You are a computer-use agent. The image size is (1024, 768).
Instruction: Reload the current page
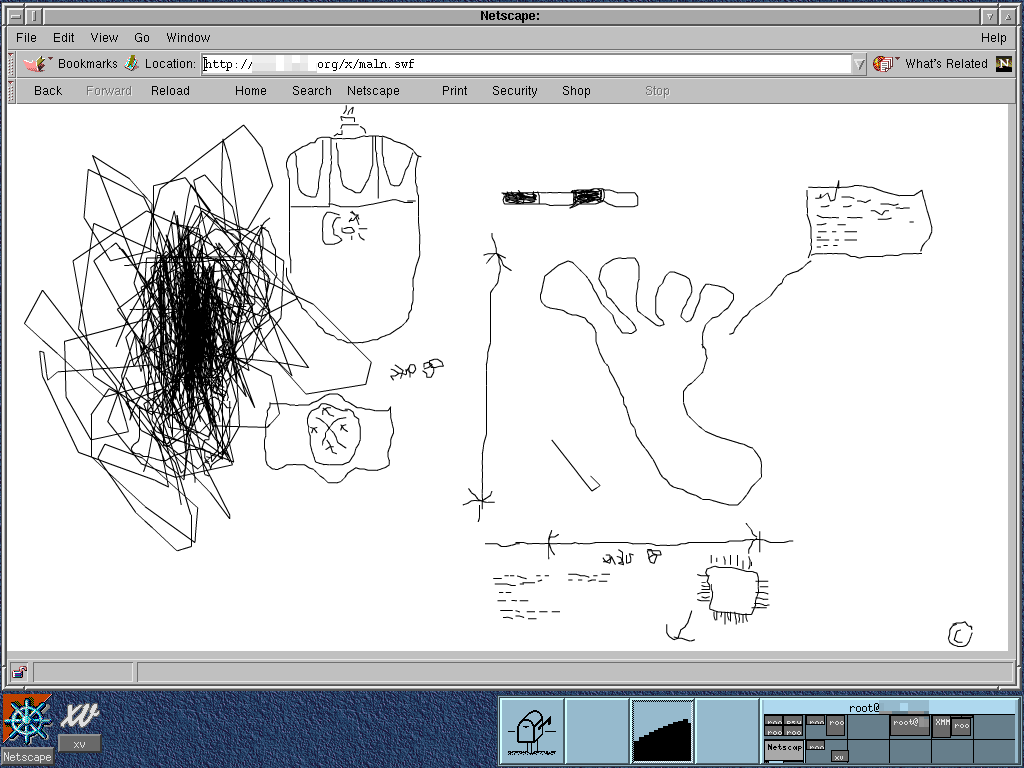(170, 91)
